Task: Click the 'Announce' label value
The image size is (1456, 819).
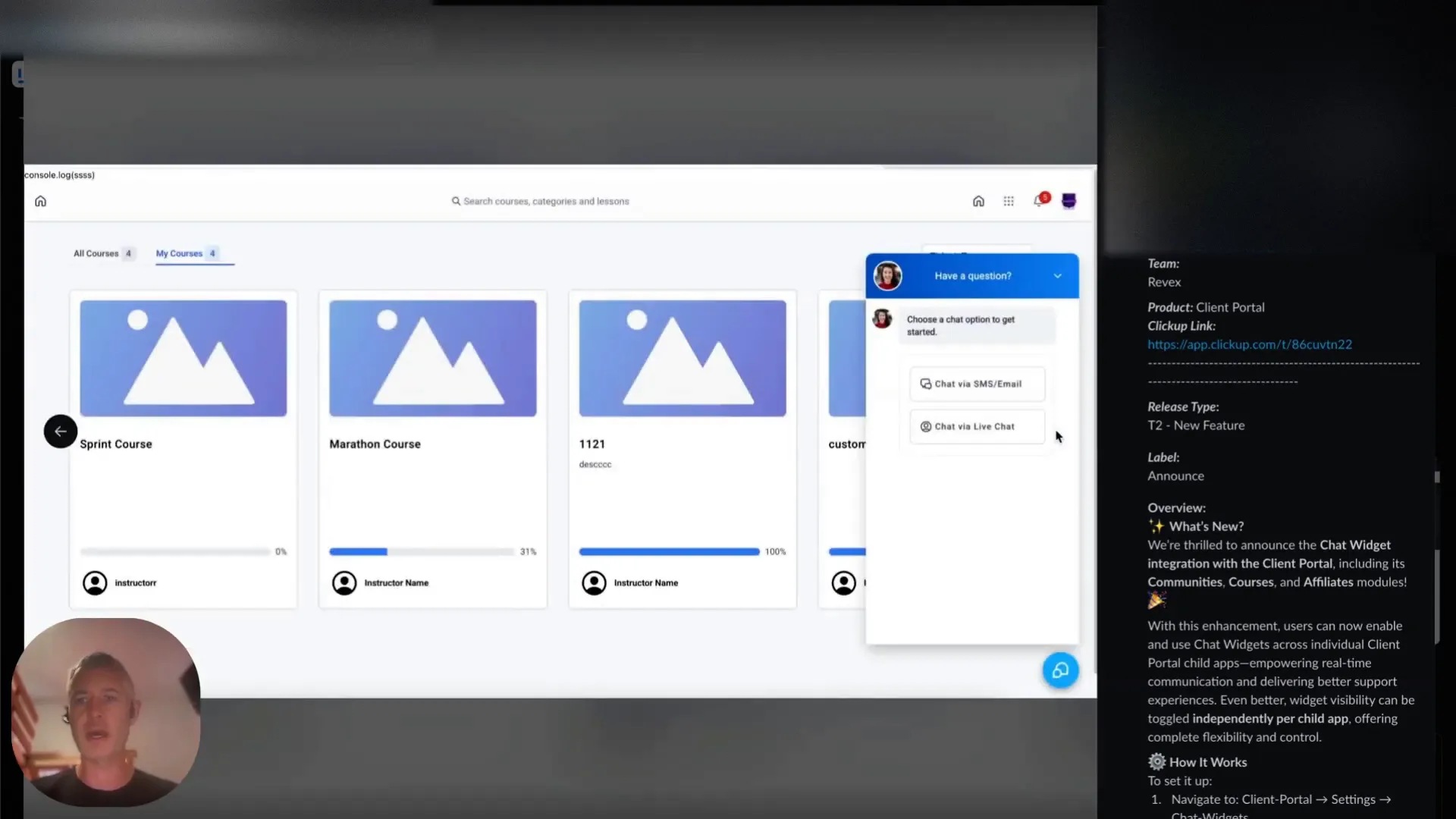Action: pos(1175,476)
